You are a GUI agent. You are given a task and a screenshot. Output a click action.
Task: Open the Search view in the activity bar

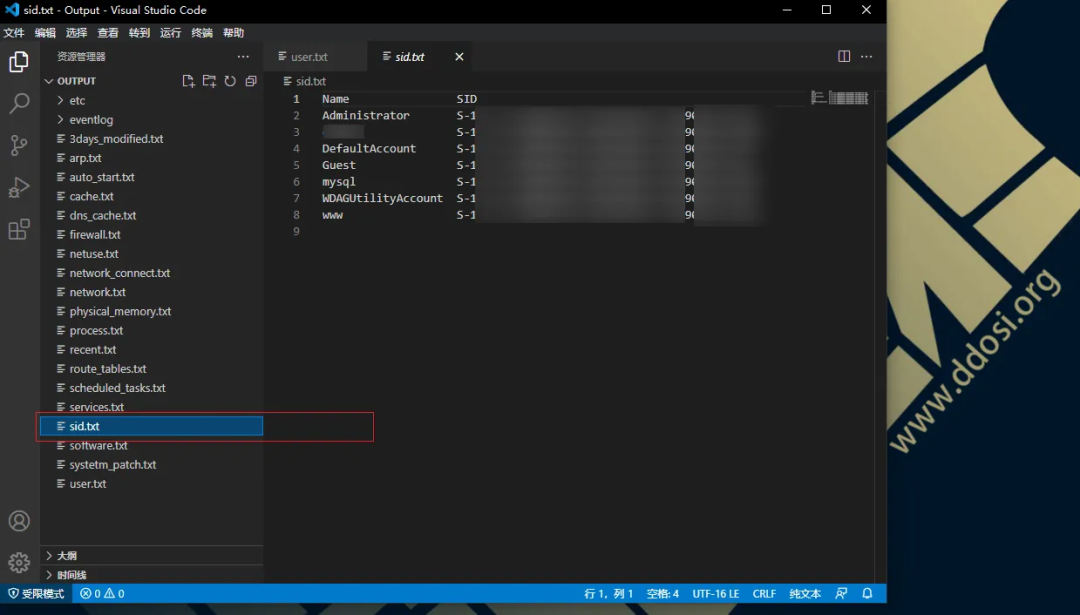point(19,104)
